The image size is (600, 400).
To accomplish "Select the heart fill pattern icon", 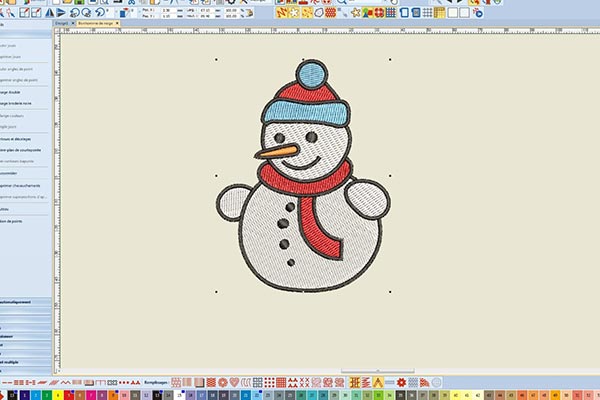I will (235, 382).
